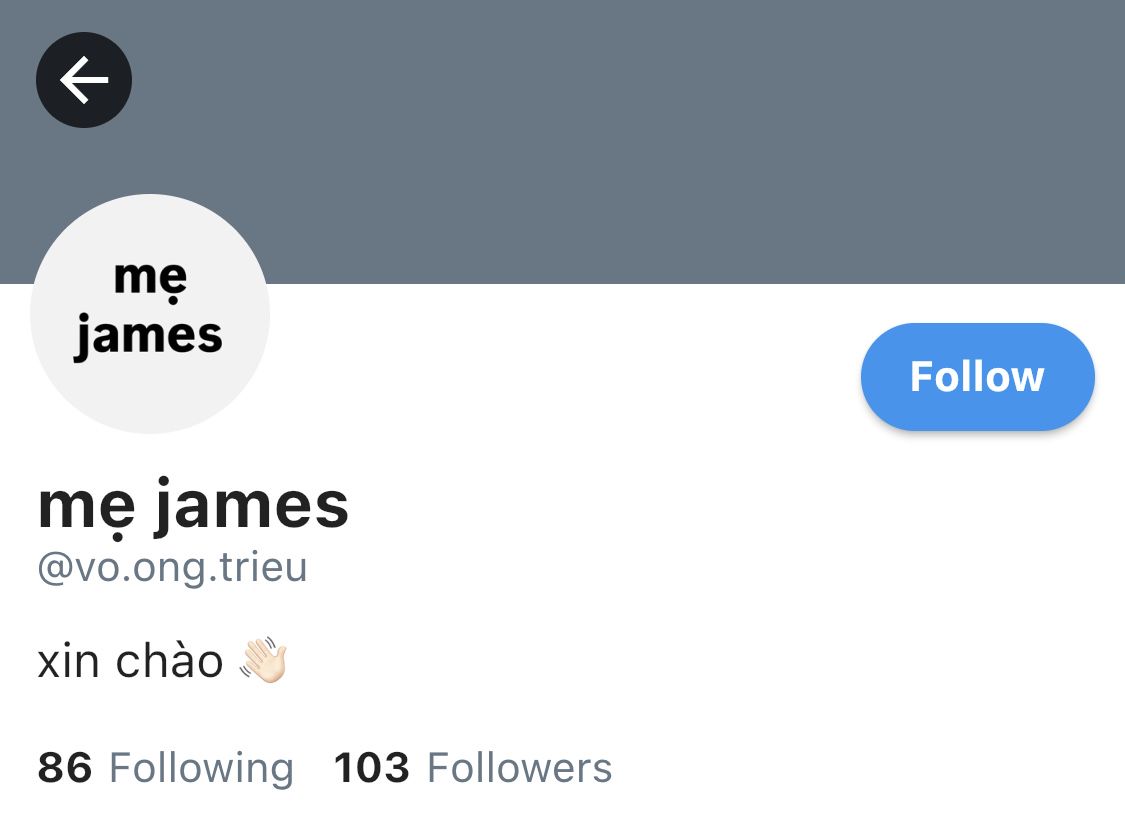Tap the word 'Following' label
This screenshot has height=837, width=1125.
pyautogui.click(x=202, y=767)
